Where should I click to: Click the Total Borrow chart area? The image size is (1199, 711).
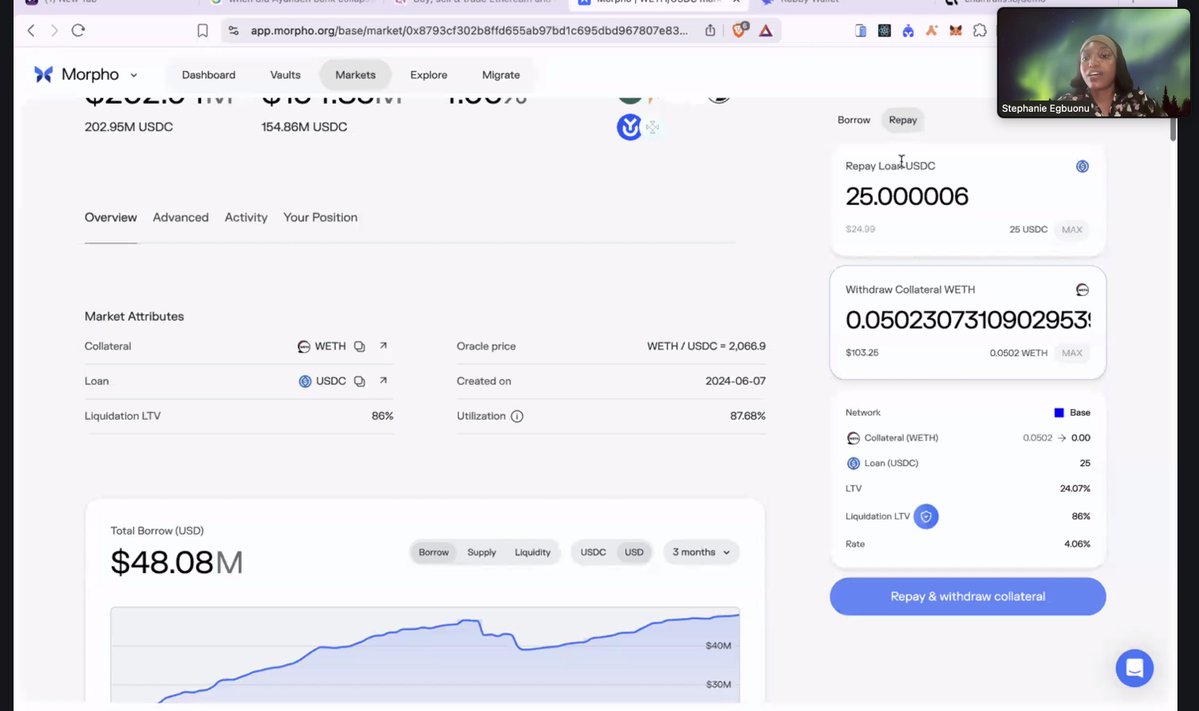coord(424,655)
